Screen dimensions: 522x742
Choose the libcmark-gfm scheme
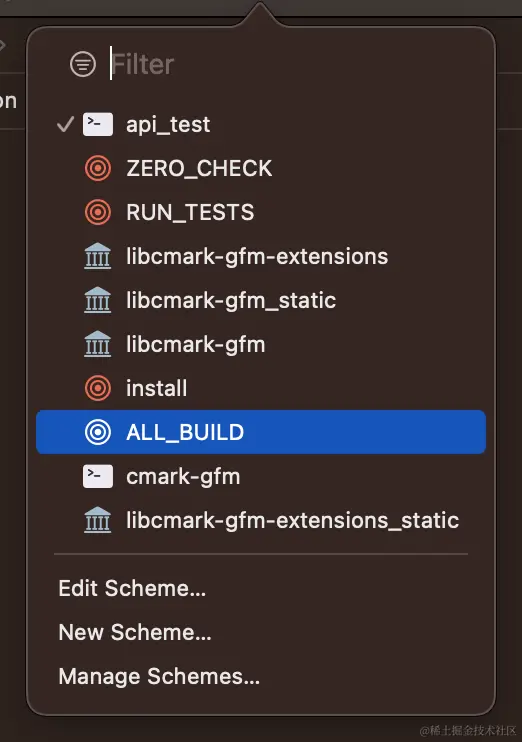(261, 344)
